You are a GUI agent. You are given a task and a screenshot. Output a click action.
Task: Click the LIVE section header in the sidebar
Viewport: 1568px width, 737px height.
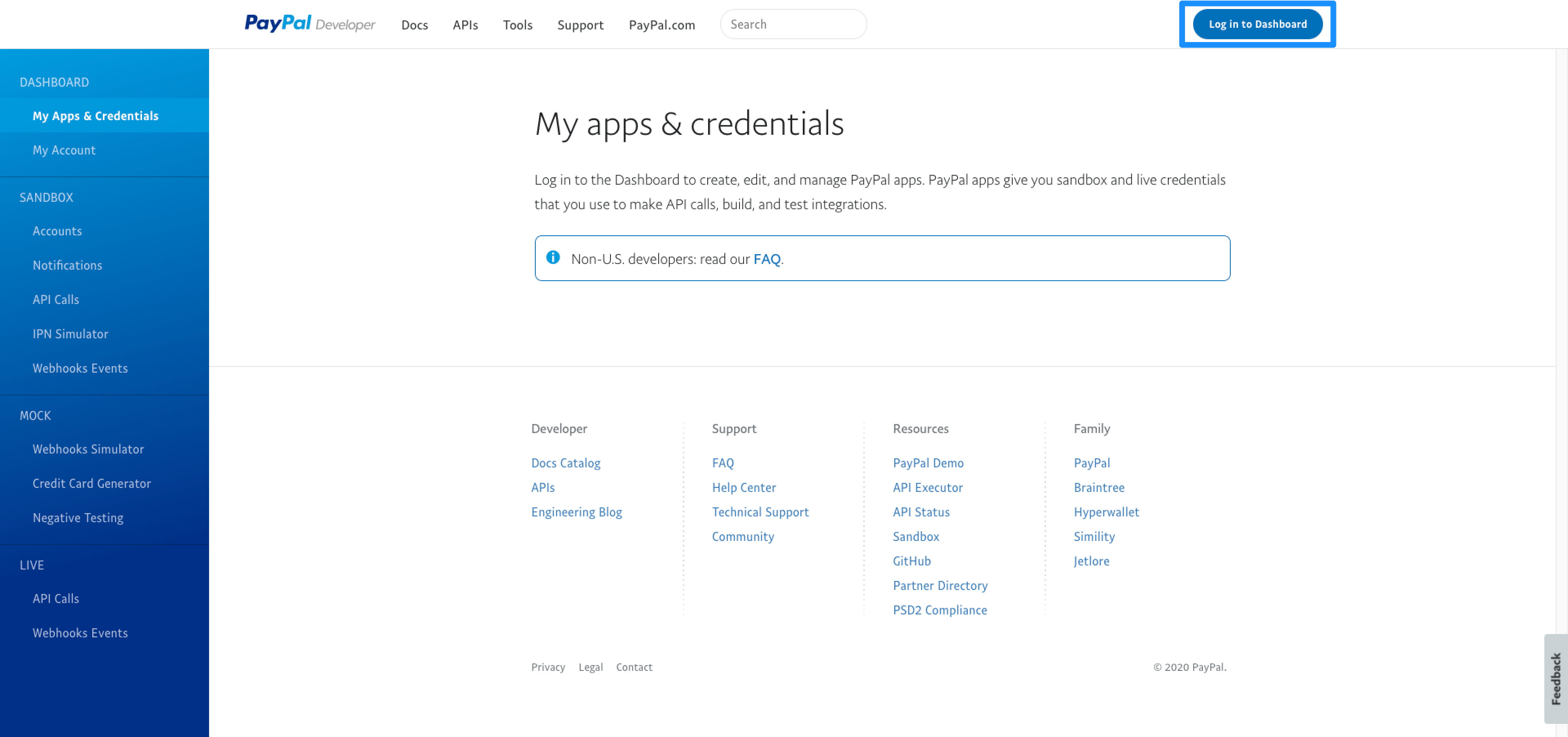point(32,565)
